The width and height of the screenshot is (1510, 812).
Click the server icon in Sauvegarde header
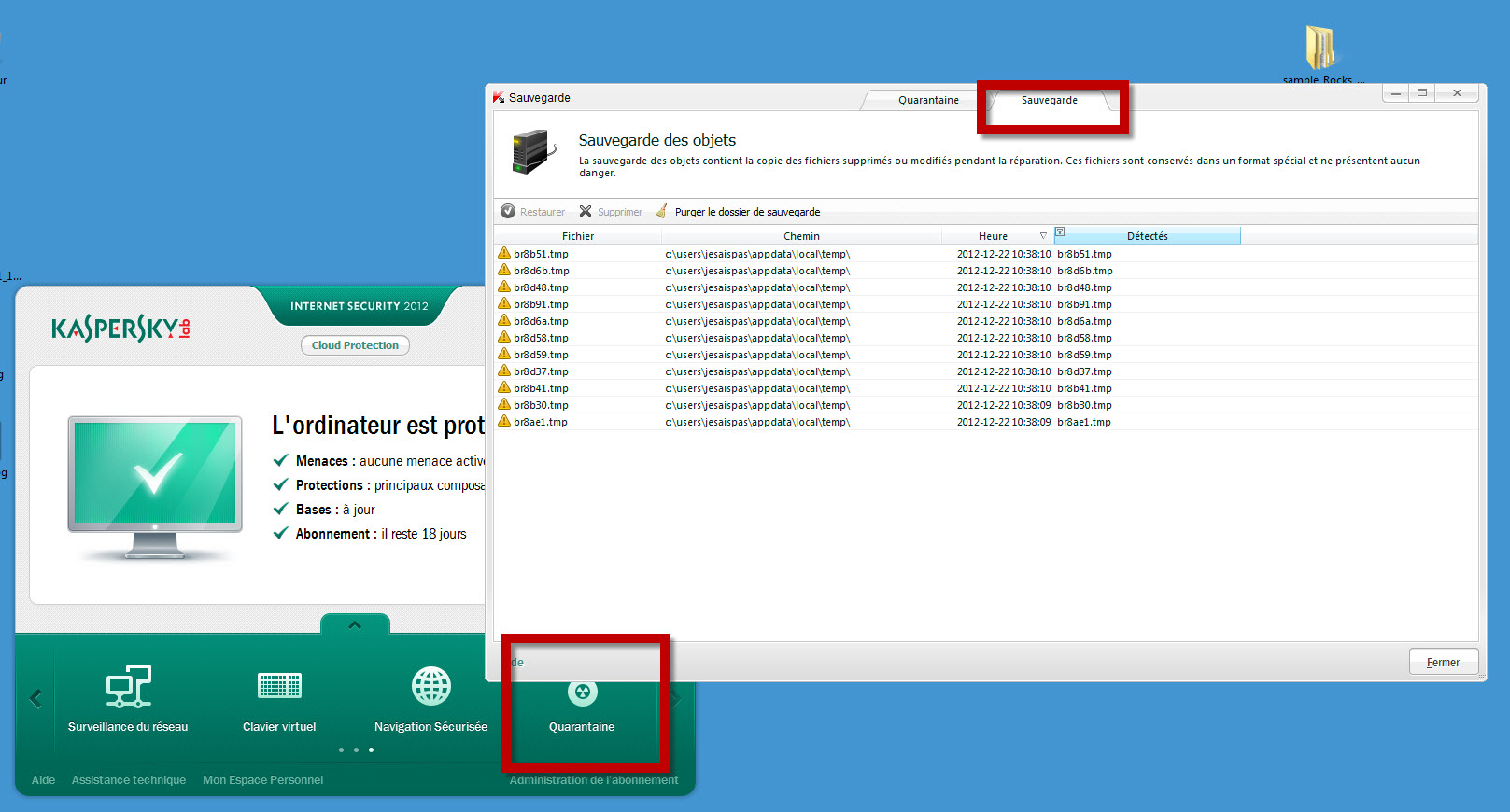(533, 151)
